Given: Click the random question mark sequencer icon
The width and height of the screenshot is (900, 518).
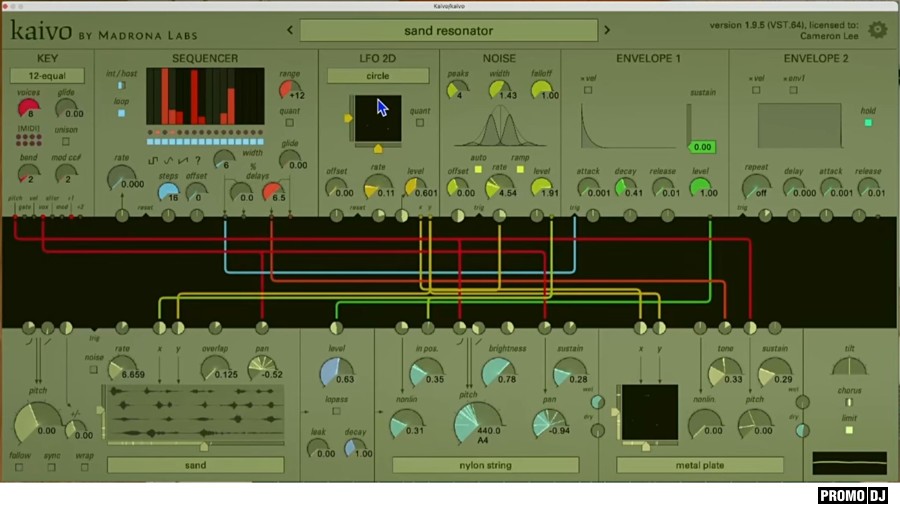Looking at the screenshot, I should click(x=196, y=160).
